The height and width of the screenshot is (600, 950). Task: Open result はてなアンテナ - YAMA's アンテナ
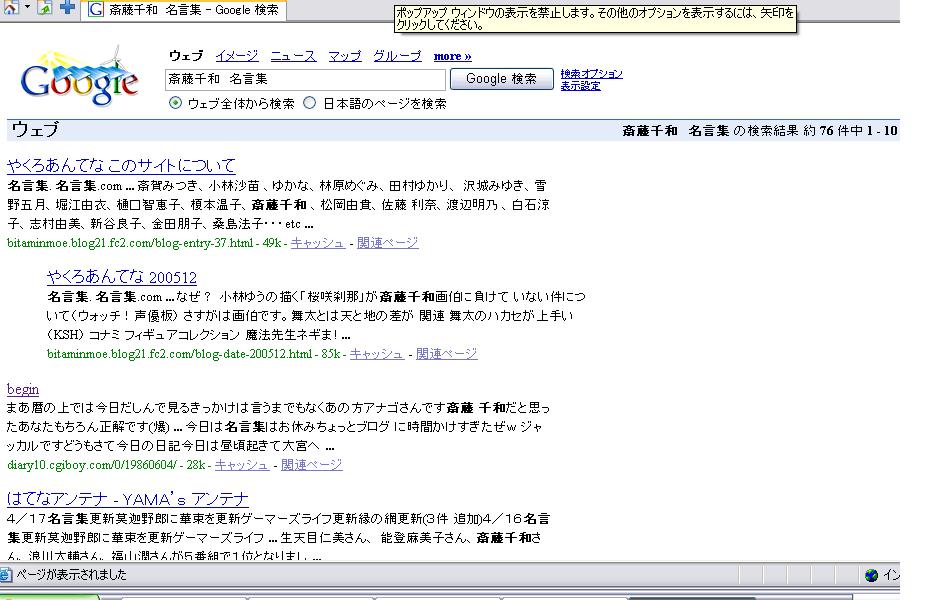128,499
